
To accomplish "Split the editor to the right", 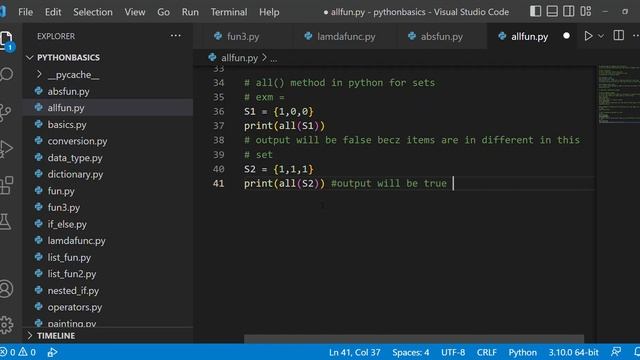I will click(618, 36).
